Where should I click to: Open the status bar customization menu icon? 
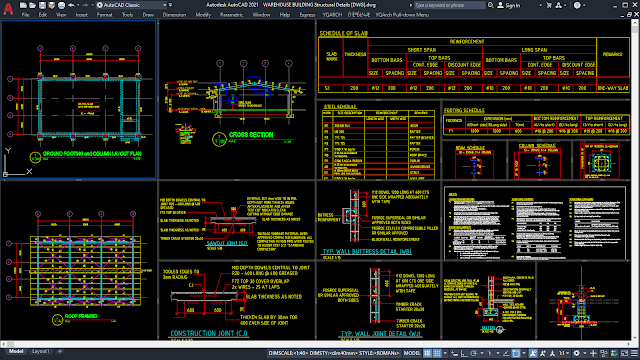point(634,353)
